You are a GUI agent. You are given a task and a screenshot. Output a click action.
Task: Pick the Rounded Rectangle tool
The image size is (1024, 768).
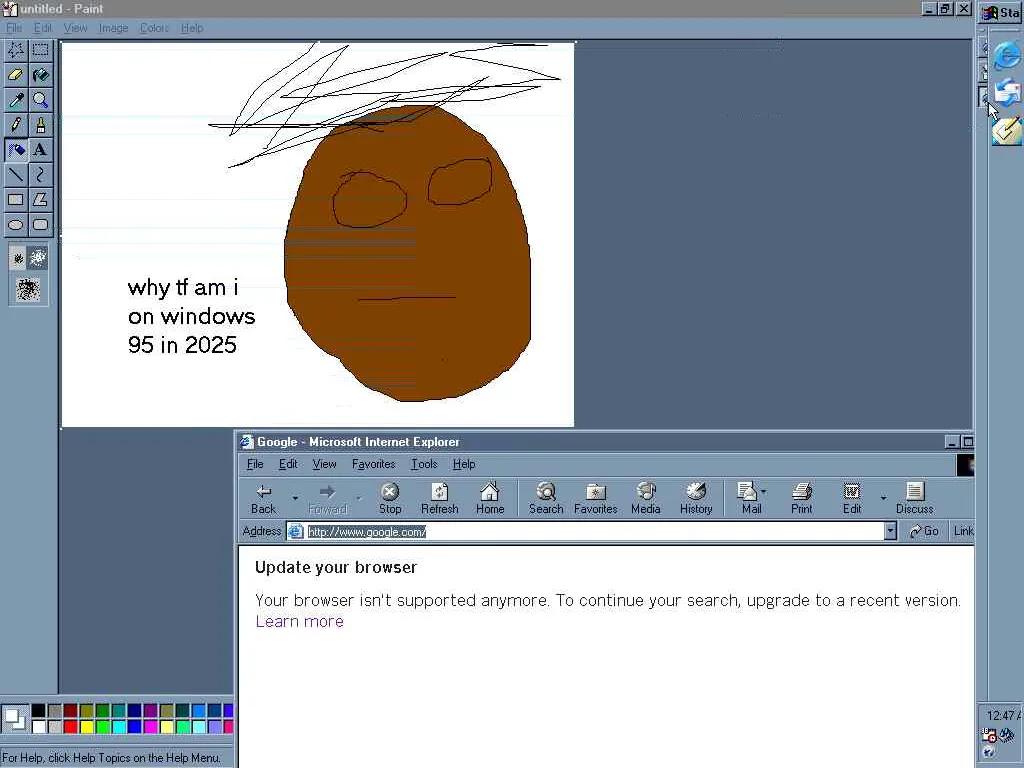point(40,225)
